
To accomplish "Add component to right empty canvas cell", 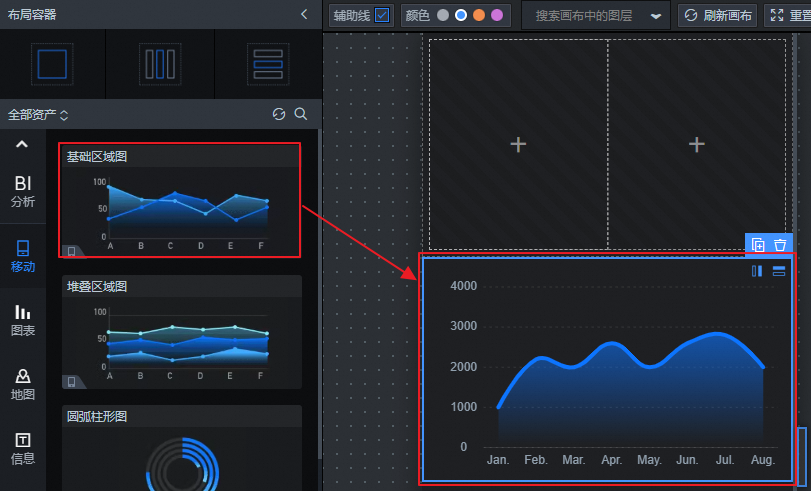I will pos(697,144).
